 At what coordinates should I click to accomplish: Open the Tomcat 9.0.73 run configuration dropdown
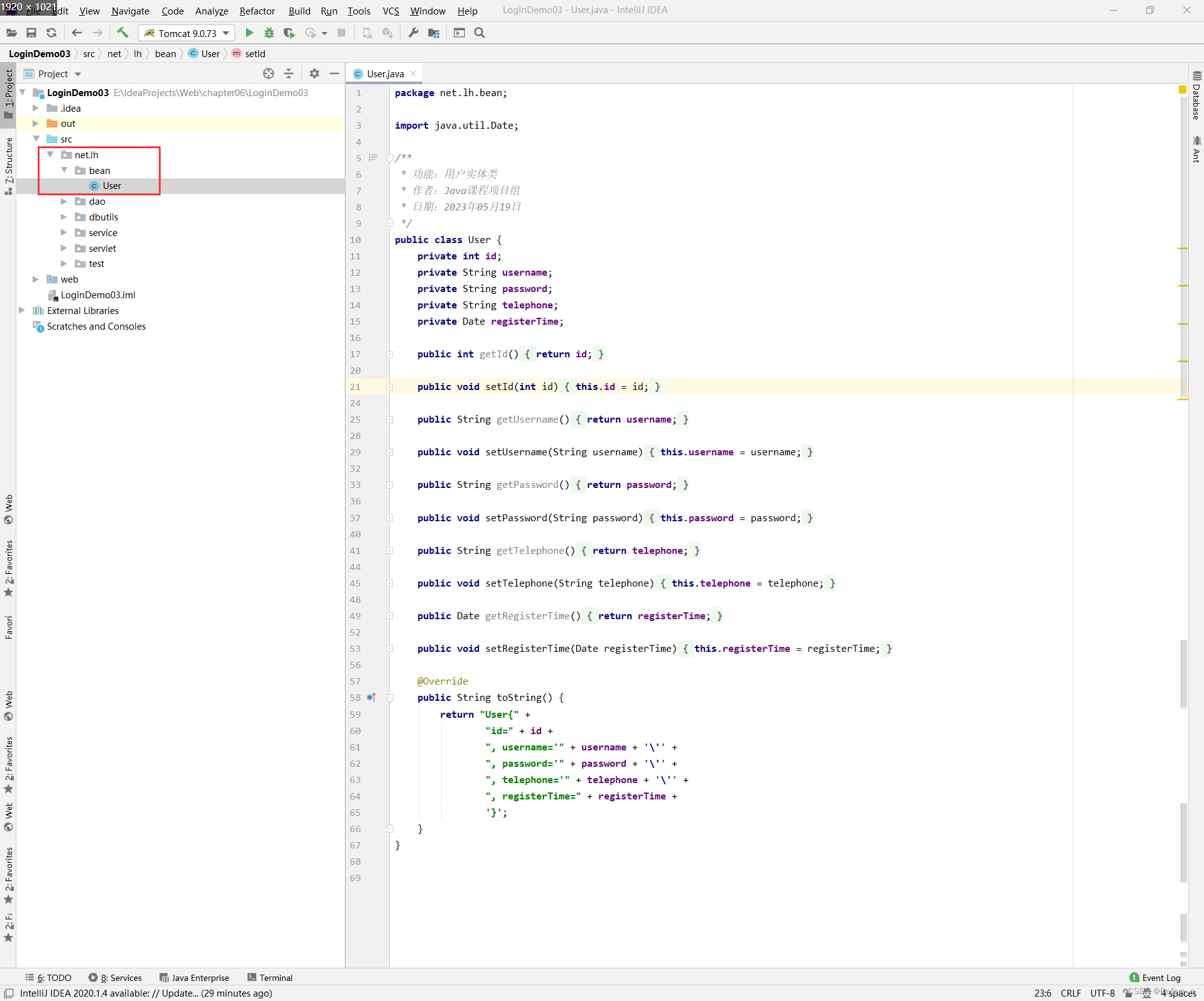pos(224,33)
